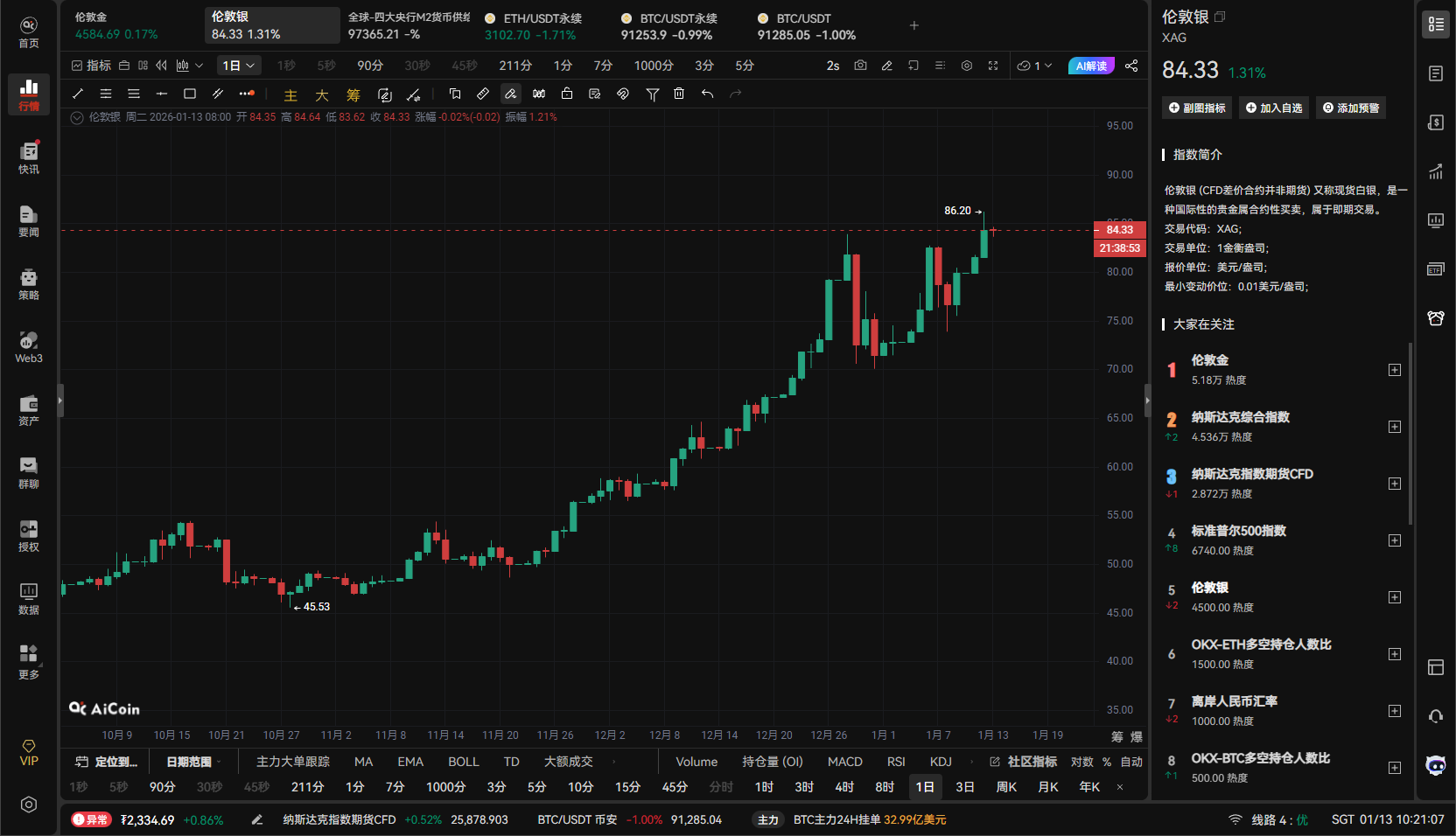Open the ETF panel in the right sidebar
Screen dimensions: 1456x836
(x=1436, y=269)
